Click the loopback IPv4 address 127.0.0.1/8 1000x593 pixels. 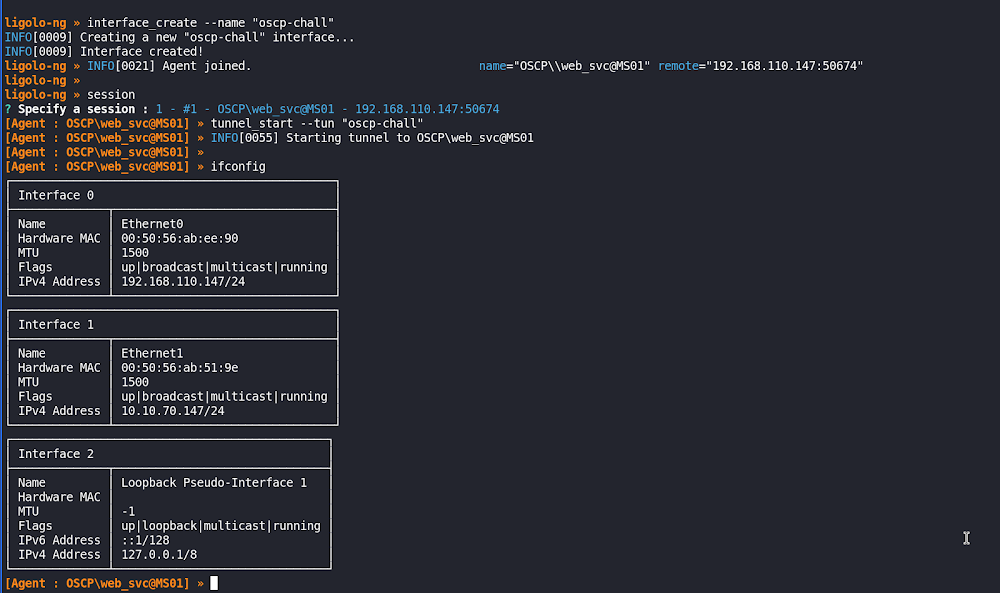click(x=159, y=554)
